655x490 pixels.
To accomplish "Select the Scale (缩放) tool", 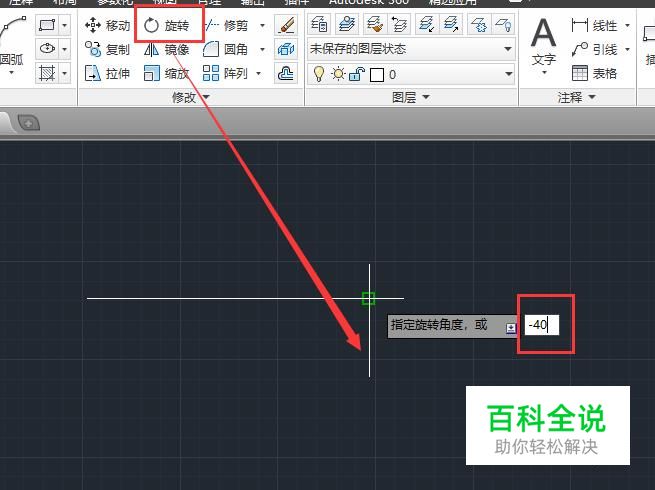I will (x=167, y=74).
